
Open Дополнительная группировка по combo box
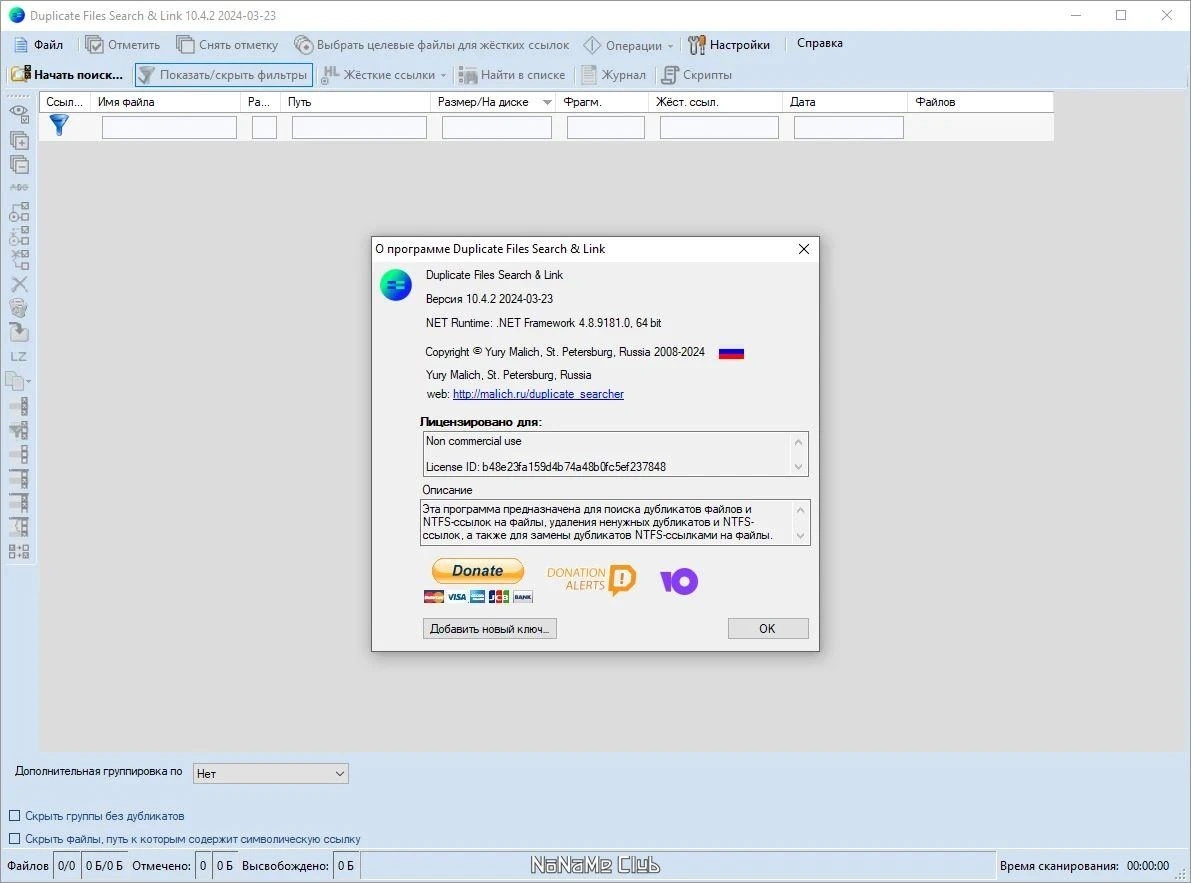[270, 774]
